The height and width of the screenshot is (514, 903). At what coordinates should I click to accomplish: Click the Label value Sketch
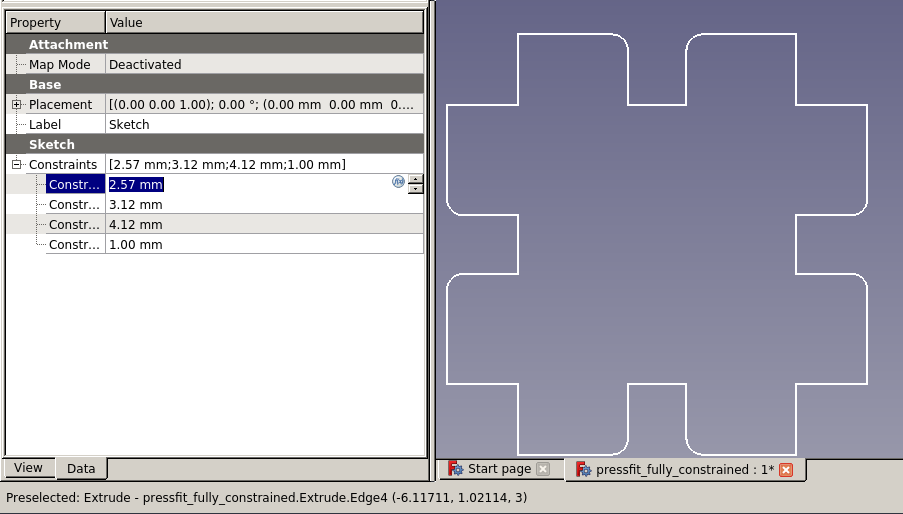click(264, 124)
